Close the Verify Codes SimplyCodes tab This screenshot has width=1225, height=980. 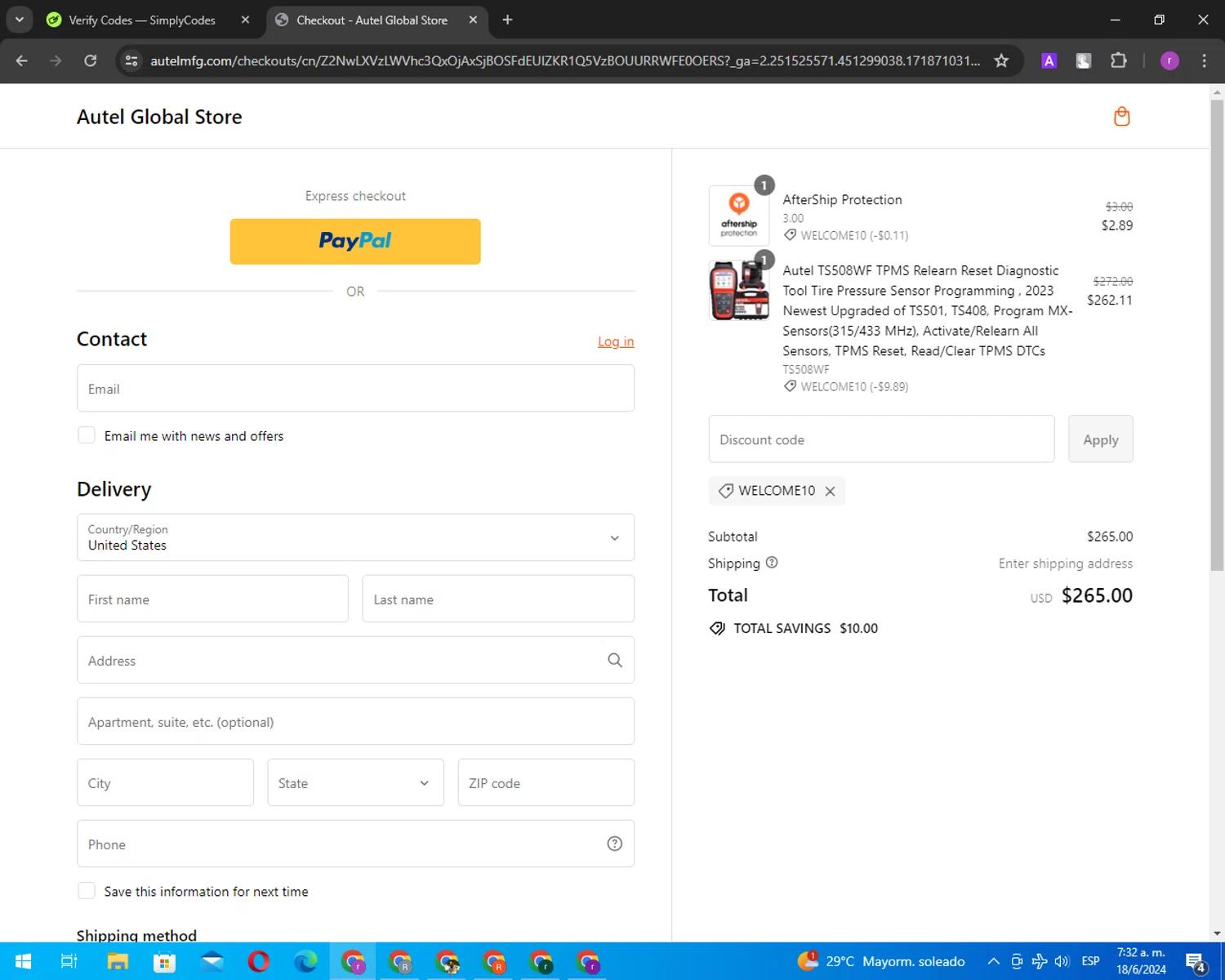(x=245, y=20)
